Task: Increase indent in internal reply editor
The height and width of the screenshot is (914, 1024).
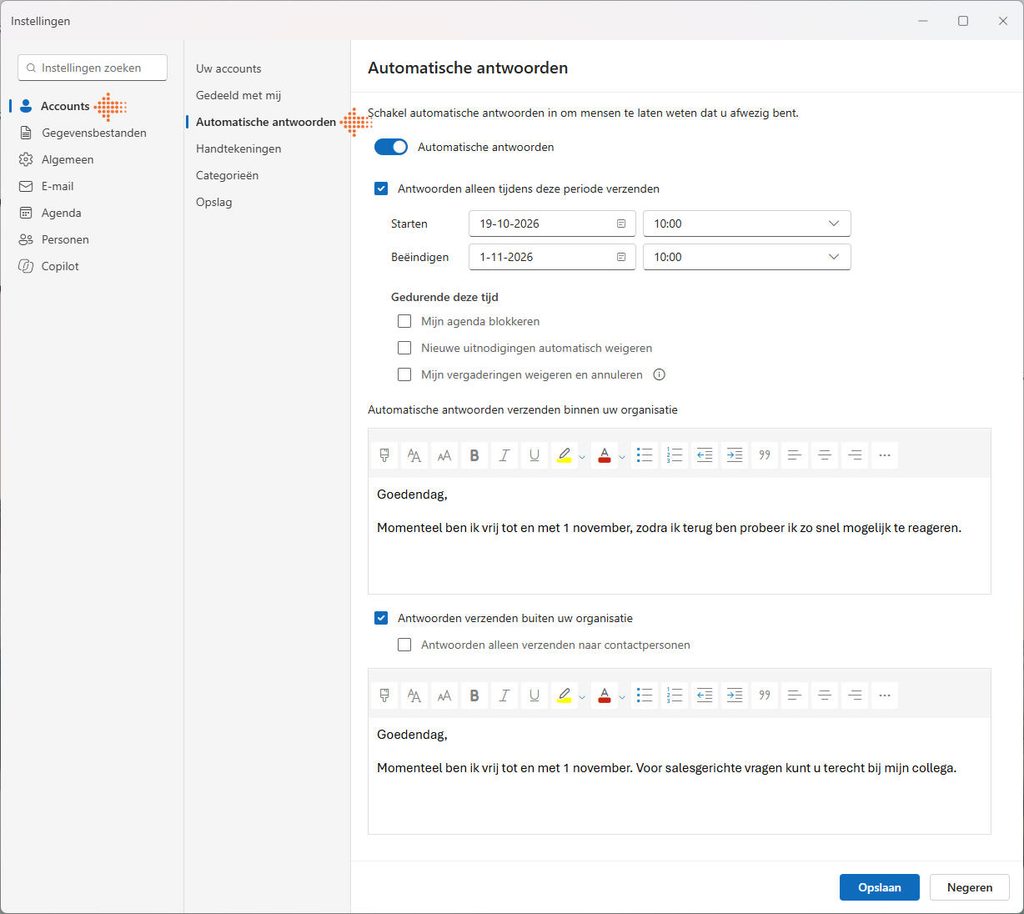Action: pyautogui.click(x=735, y=455)
